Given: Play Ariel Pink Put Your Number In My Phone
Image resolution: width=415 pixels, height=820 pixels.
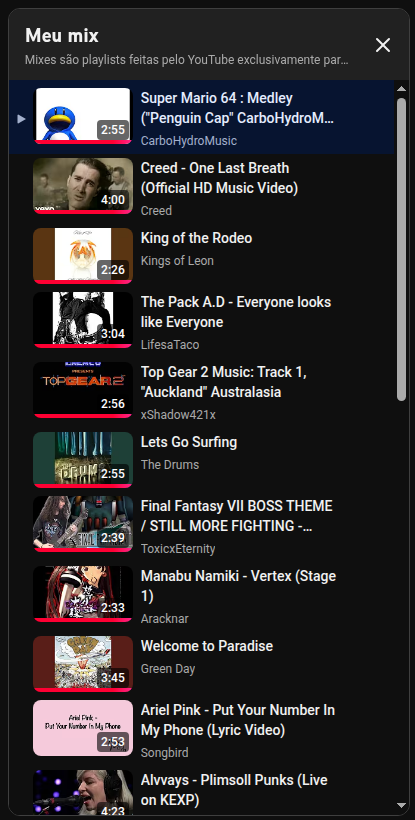Looking at the screenshot, I should [237, 720].
